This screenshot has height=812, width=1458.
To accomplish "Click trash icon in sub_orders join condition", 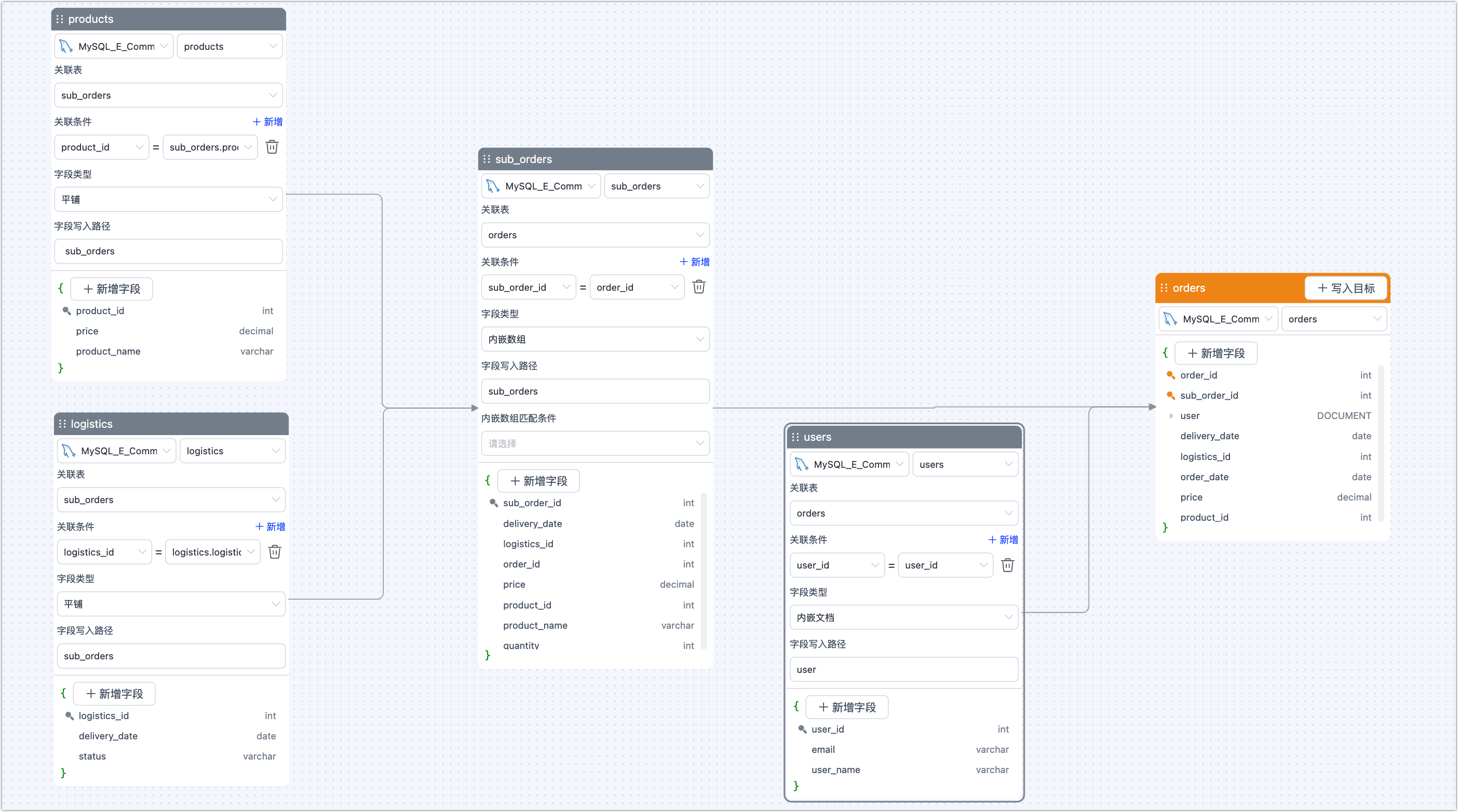I will point(699,287).
